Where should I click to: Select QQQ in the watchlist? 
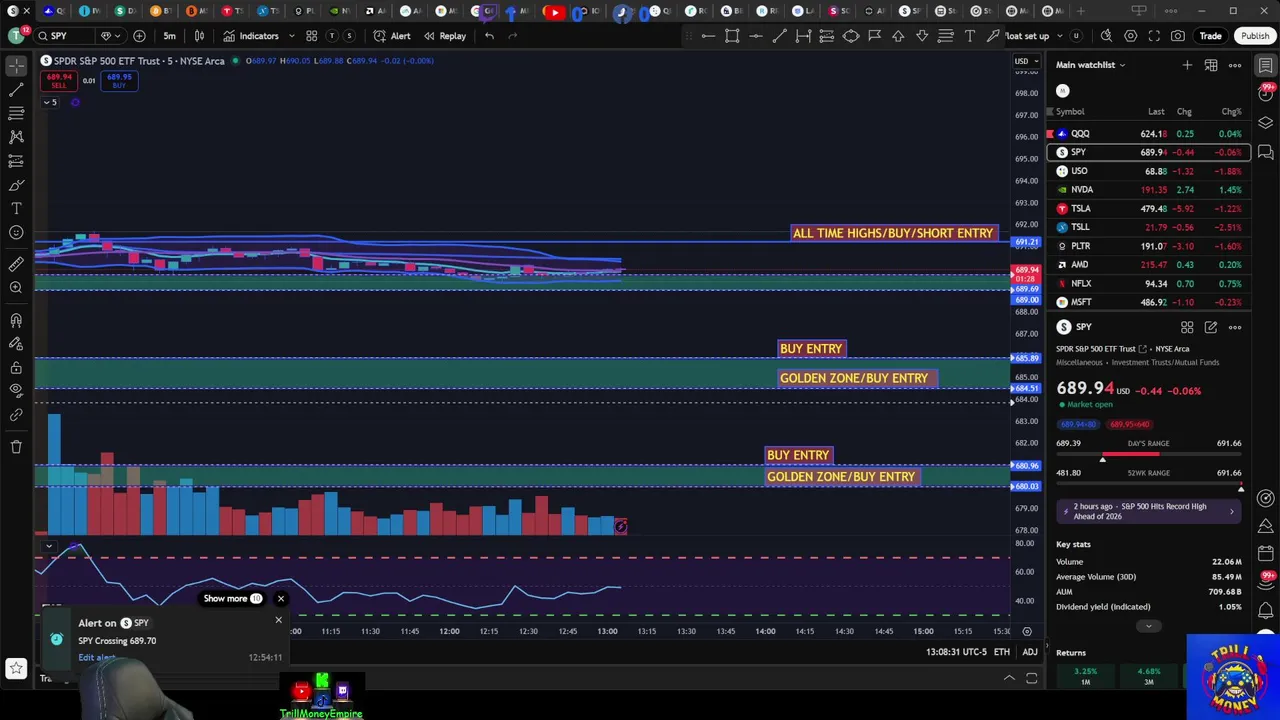(x=1148, y=134)
